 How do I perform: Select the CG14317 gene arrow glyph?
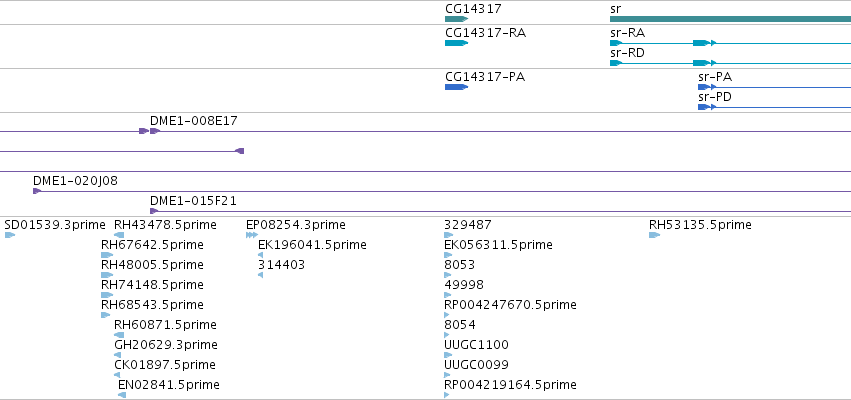[456, 19]
